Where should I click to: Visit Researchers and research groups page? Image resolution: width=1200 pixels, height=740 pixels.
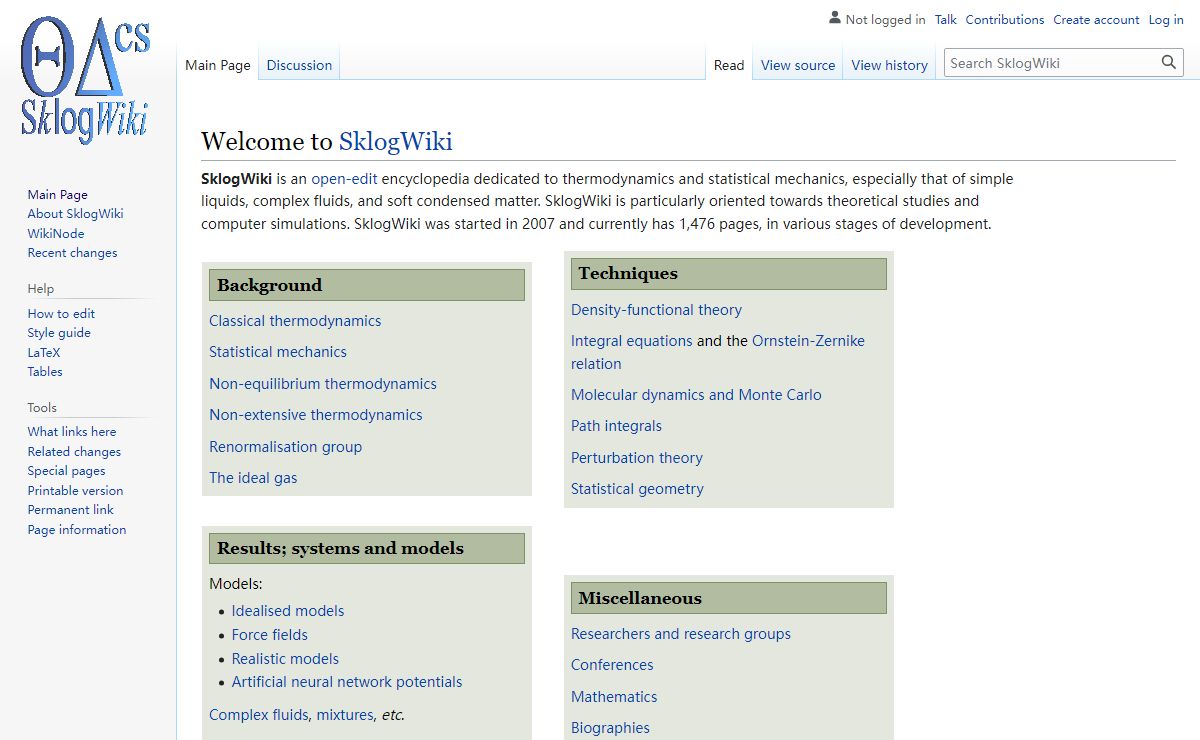(680, 634)
